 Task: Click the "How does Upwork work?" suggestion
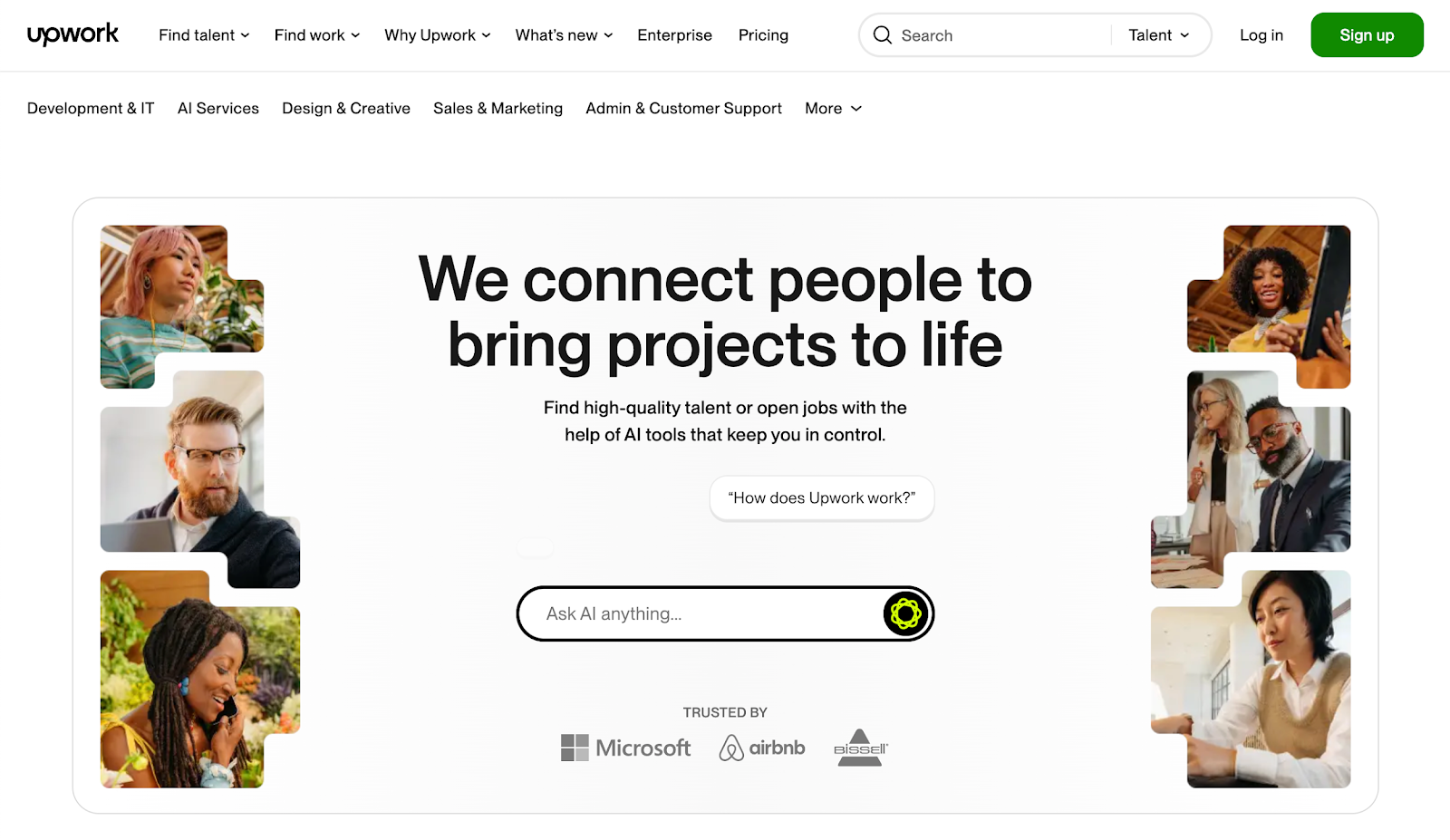[822, 497]
